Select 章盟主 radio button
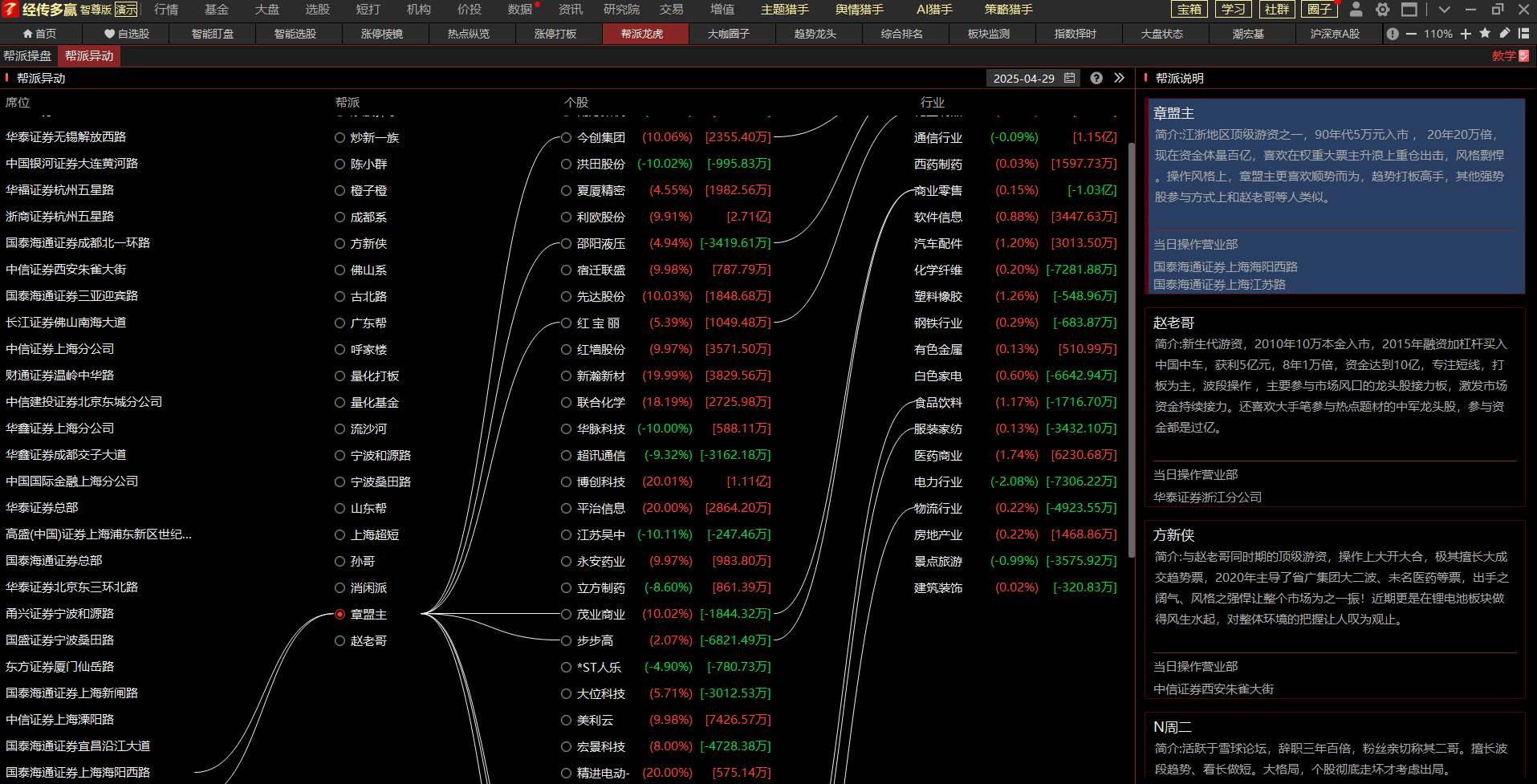The height and width of the screenshot is (784, 1537). (x=340, y=614)
